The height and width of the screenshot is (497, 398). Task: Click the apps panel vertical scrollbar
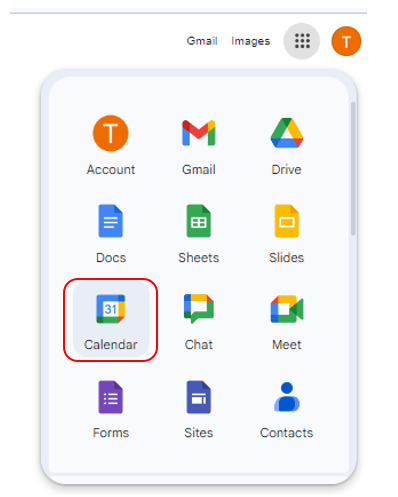(x=353, y=169)
